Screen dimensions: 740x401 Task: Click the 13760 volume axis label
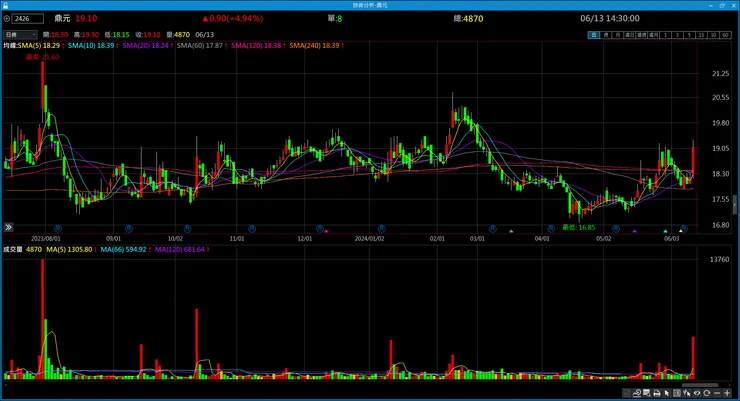click(x=719, y=259)
